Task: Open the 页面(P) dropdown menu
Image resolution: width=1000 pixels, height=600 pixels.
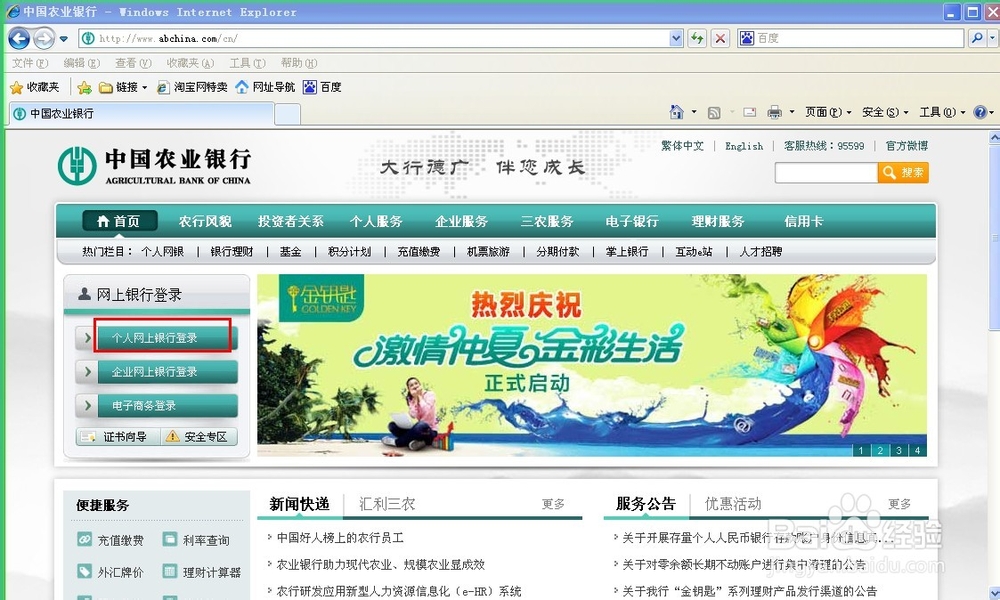Action: pyautogui.click(x=828, y=112)
